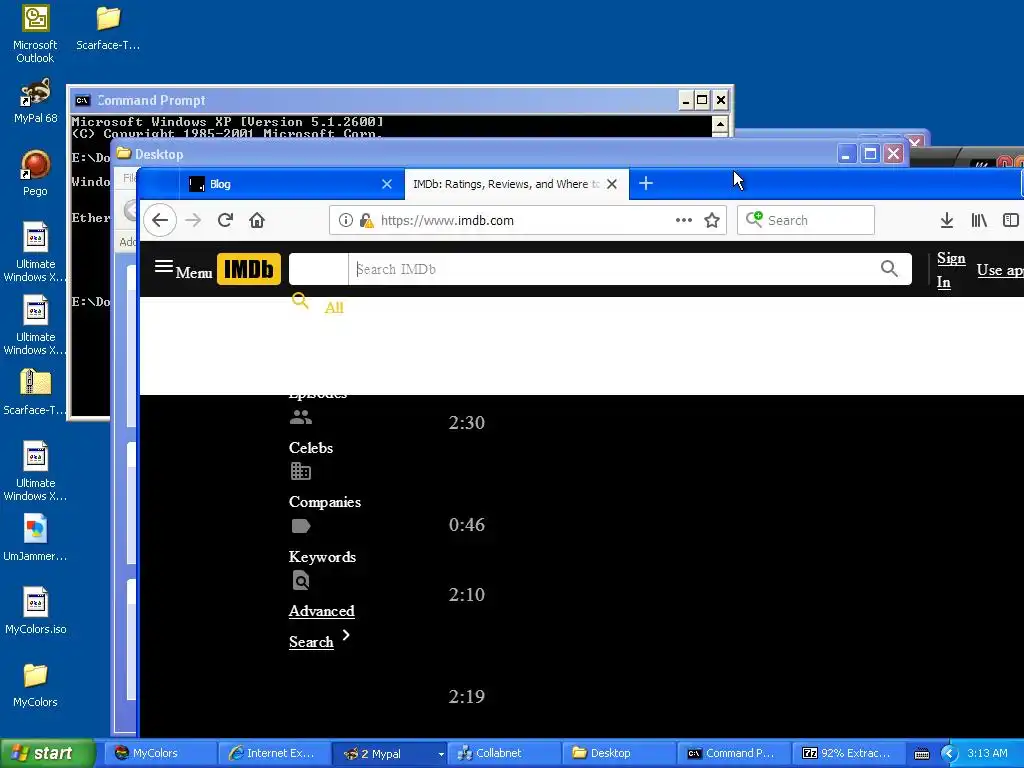The height and width of the screenshot is (768, 1024).
Task: Go back using the browser back arrow
Action: [160, 220]
